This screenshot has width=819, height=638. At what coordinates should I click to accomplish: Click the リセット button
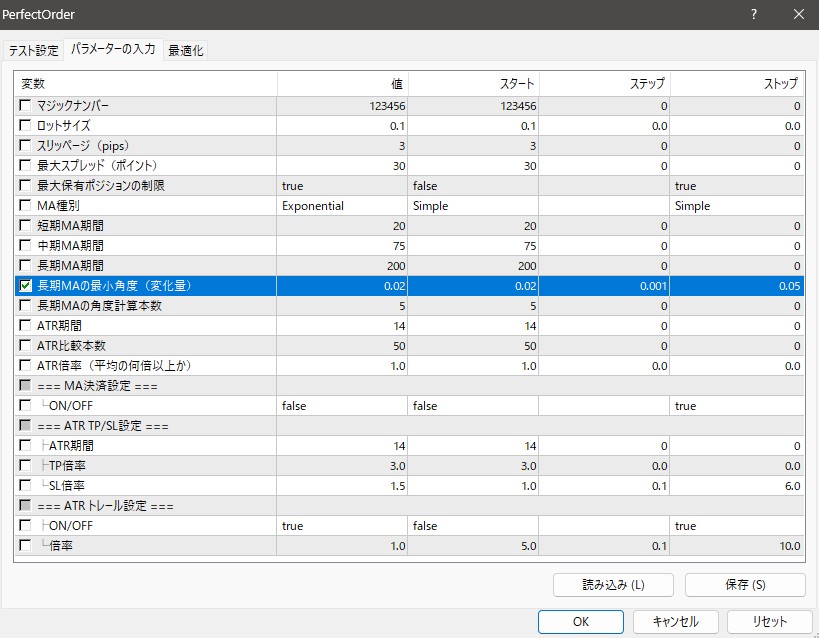pyautogui.click(x=770, y=621)
